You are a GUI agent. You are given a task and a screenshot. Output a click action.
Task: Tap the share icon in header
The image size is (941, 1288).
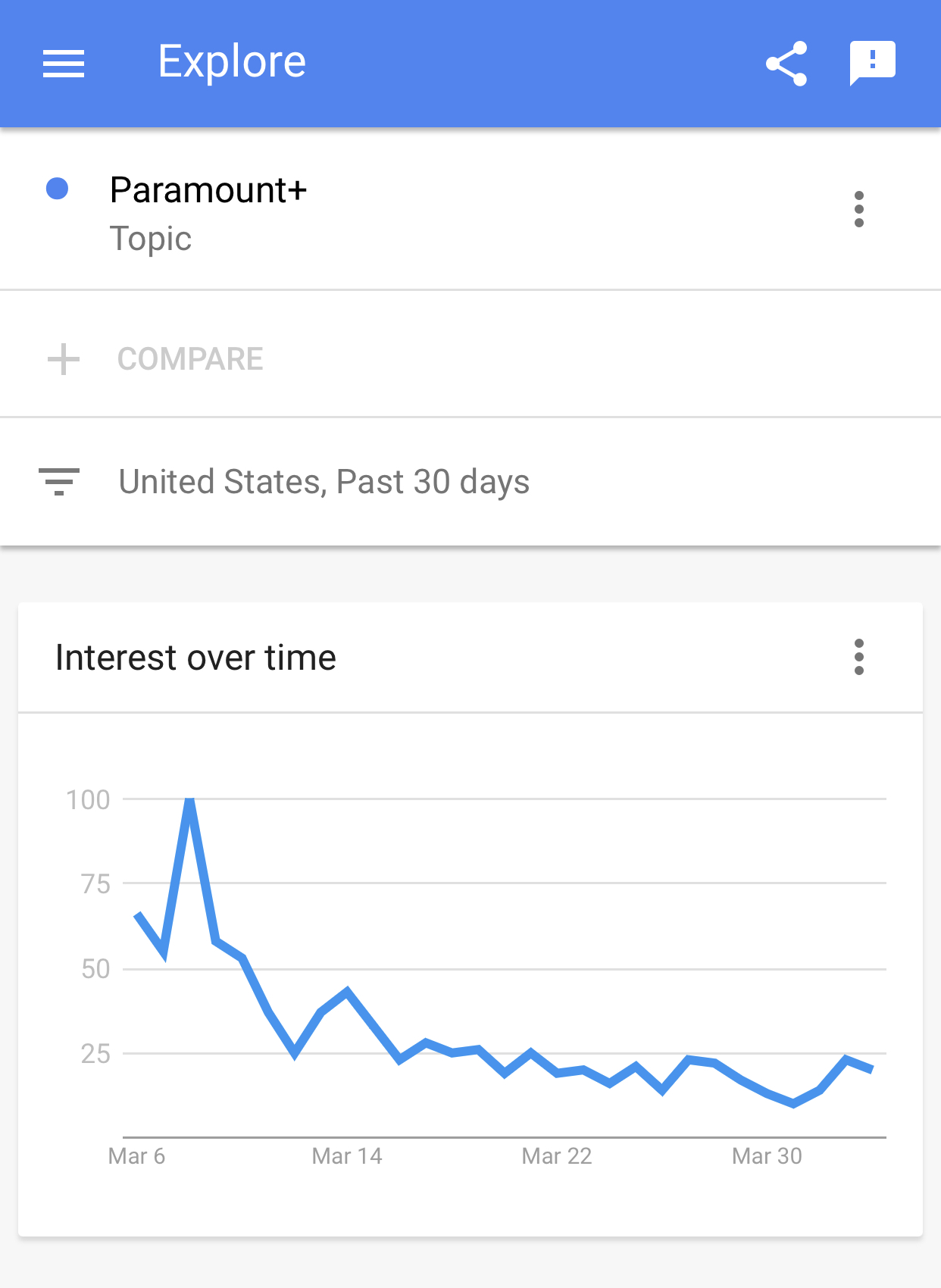pos(786,64)
